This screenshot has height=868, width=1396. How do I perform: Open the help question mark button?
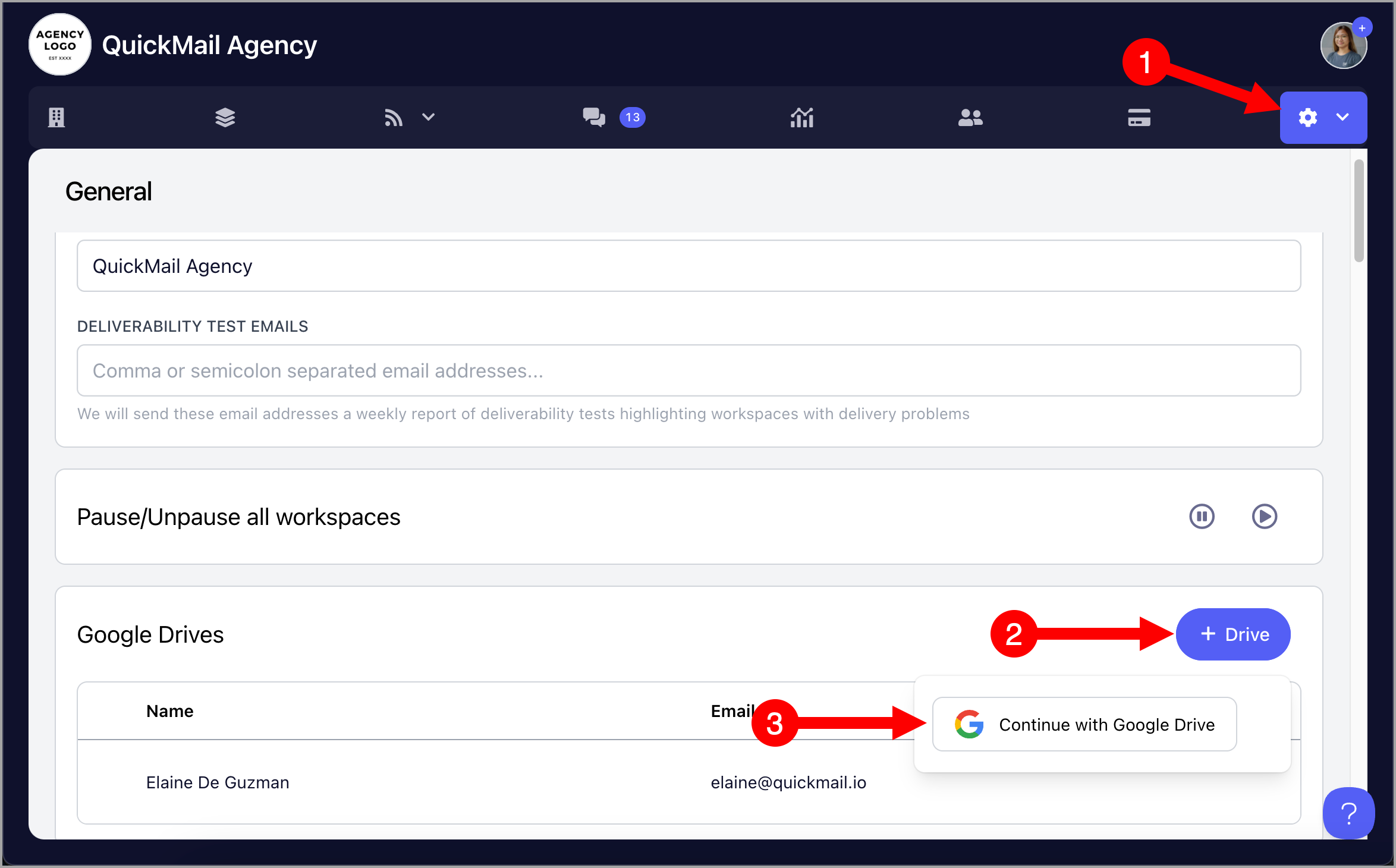[x=1348, y=813]
